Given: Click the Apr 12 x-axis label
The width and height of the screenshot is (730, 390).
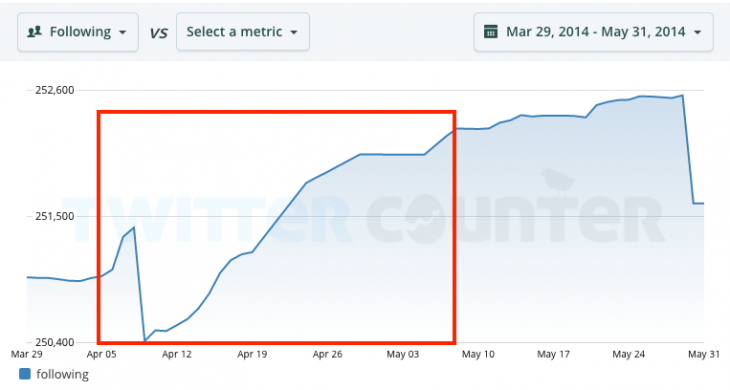Looking at the screenshot, I should (x=177, y=354).
